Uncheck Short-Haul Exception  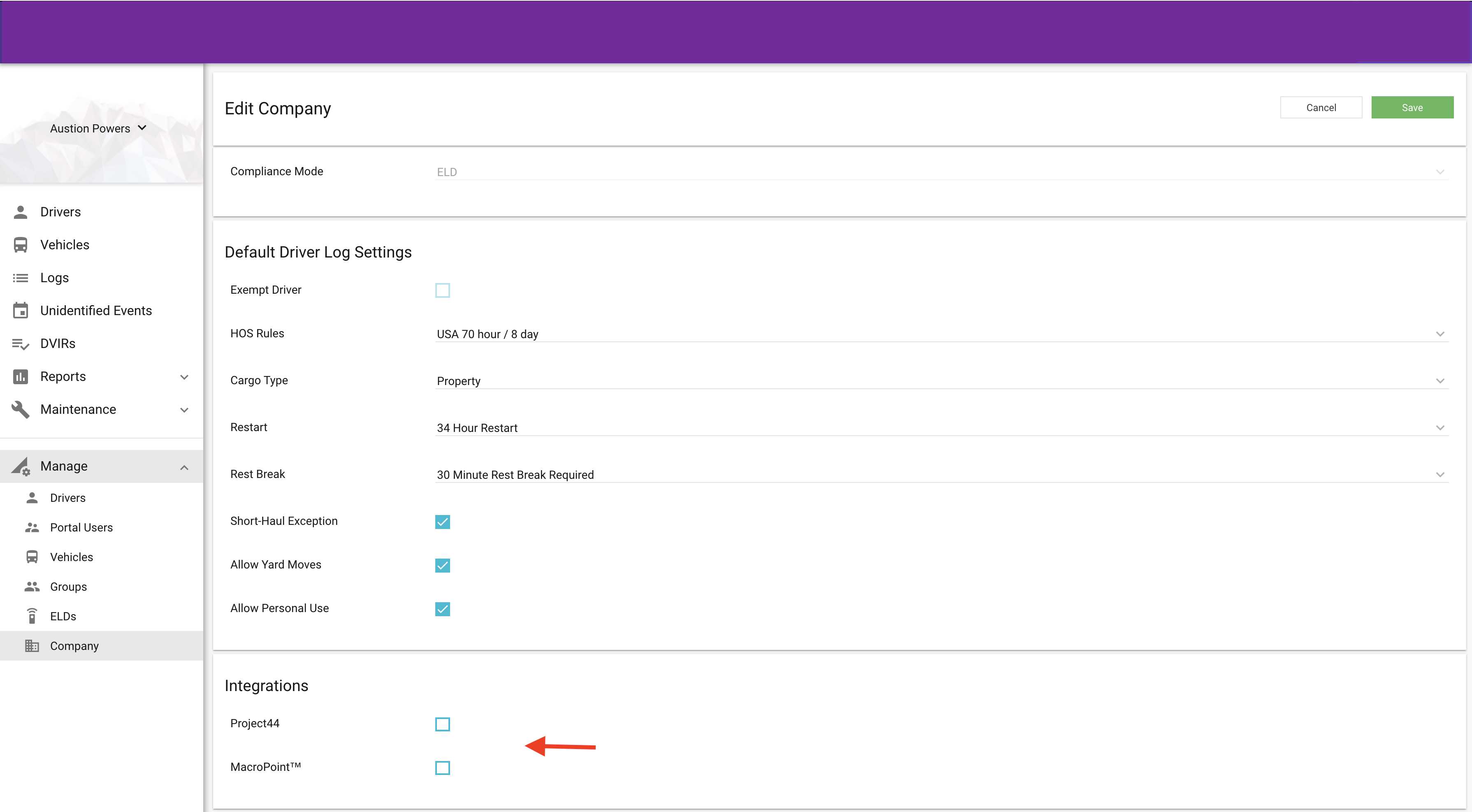[x=442, y=522]
